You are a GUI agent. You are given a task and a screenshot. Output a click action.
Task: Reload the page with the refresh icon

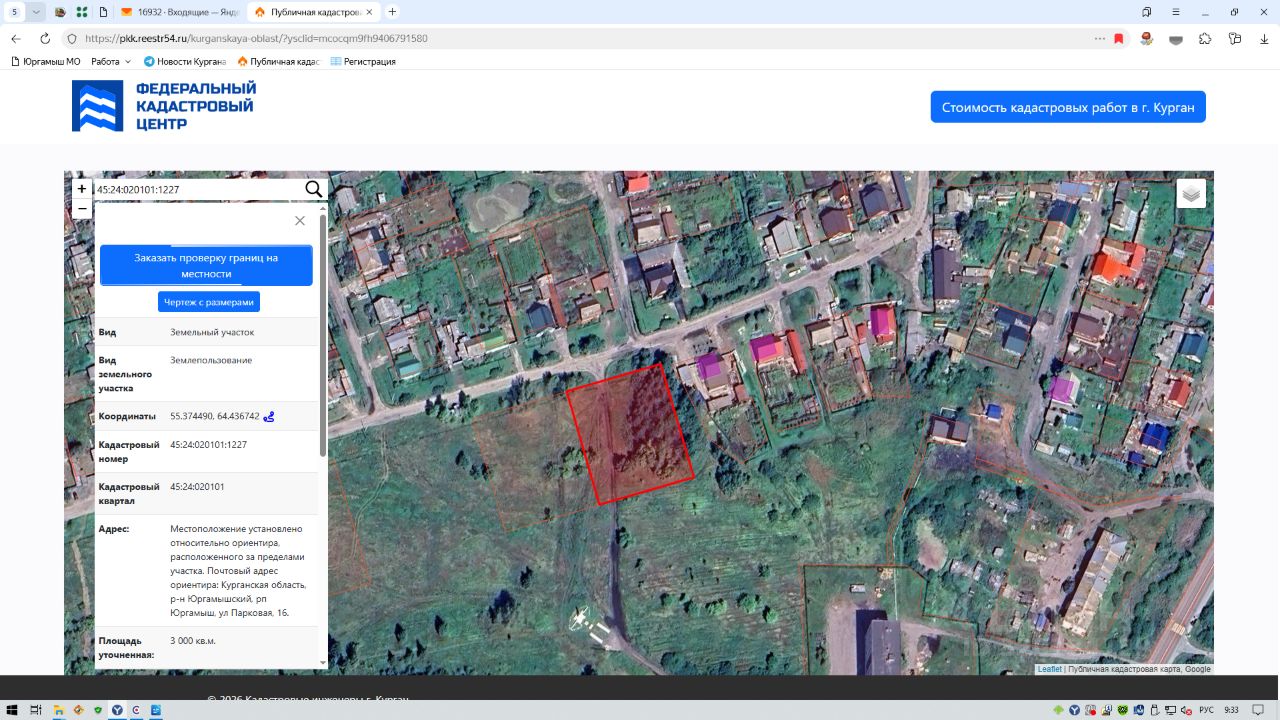click(x=45, y=38)
